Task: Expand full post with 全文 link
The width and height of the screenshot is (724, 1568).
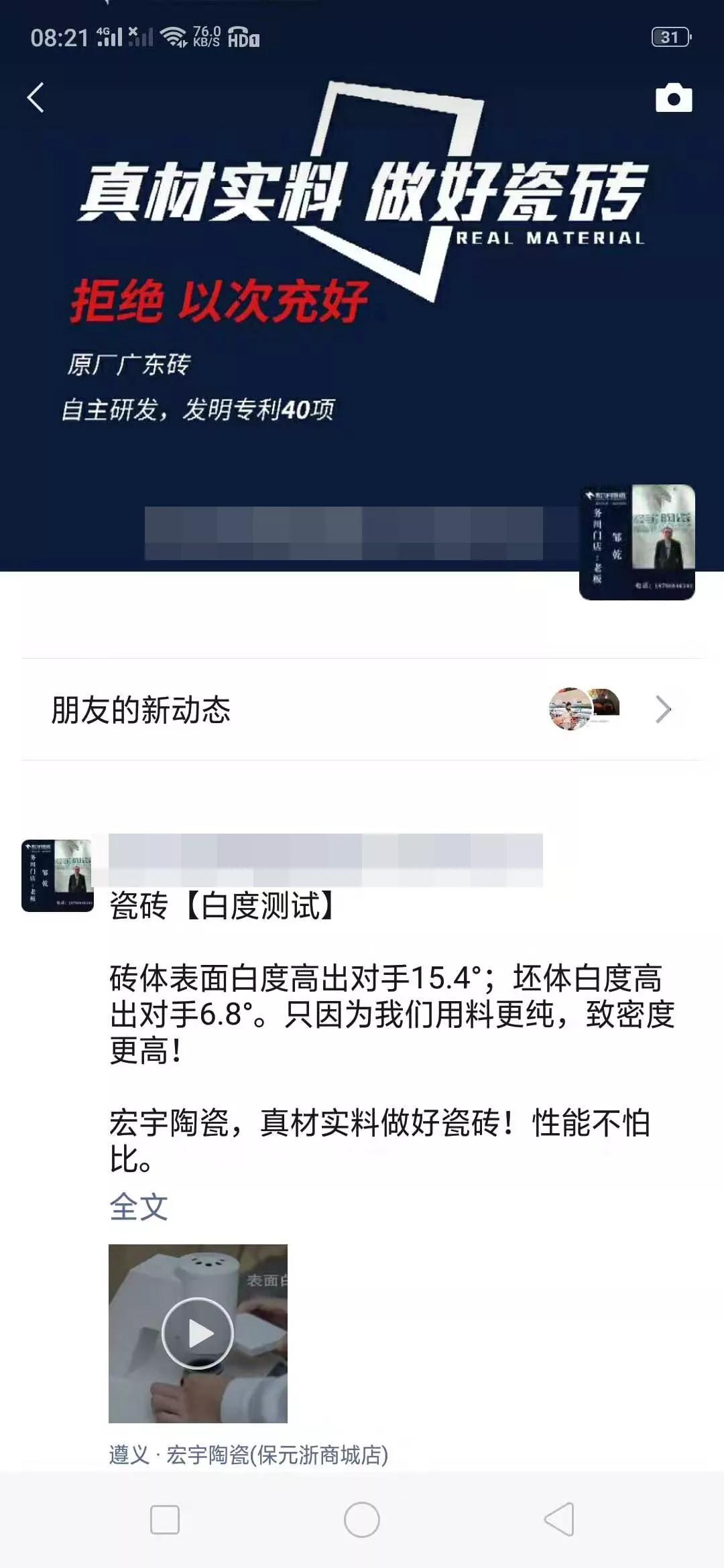Action: coord(138,1207)
